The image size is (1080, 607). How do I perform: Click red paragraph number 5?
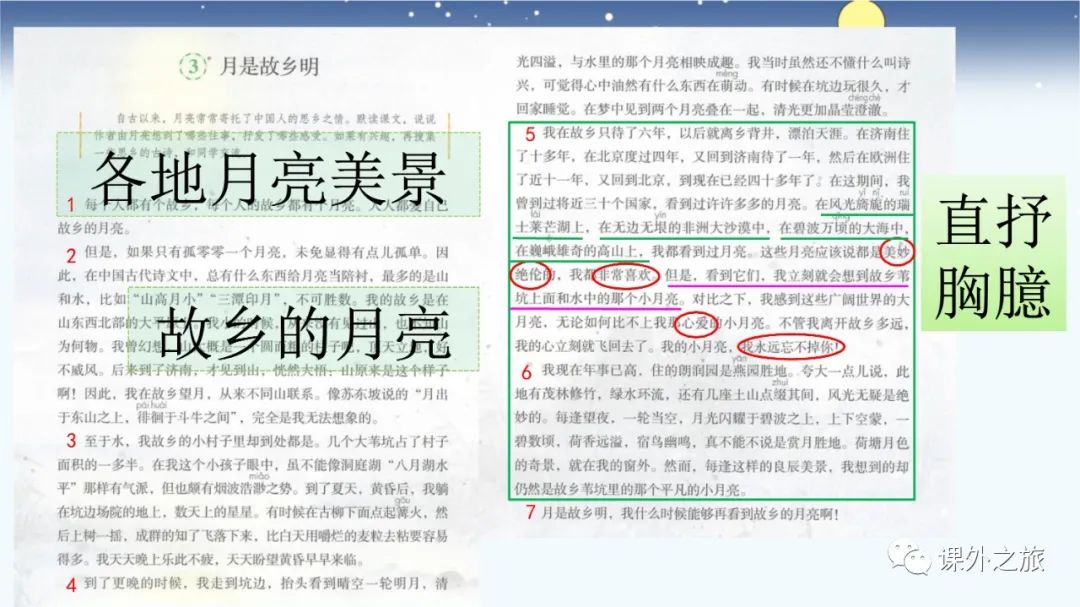click(530, 134)
